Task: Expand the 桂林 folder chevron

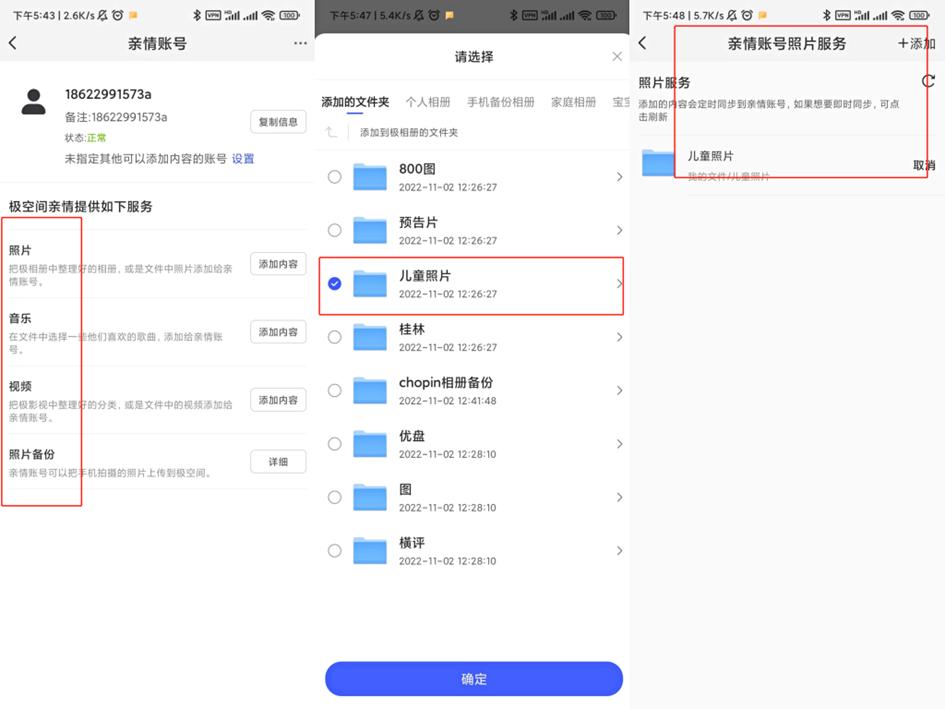Action: 619,337
